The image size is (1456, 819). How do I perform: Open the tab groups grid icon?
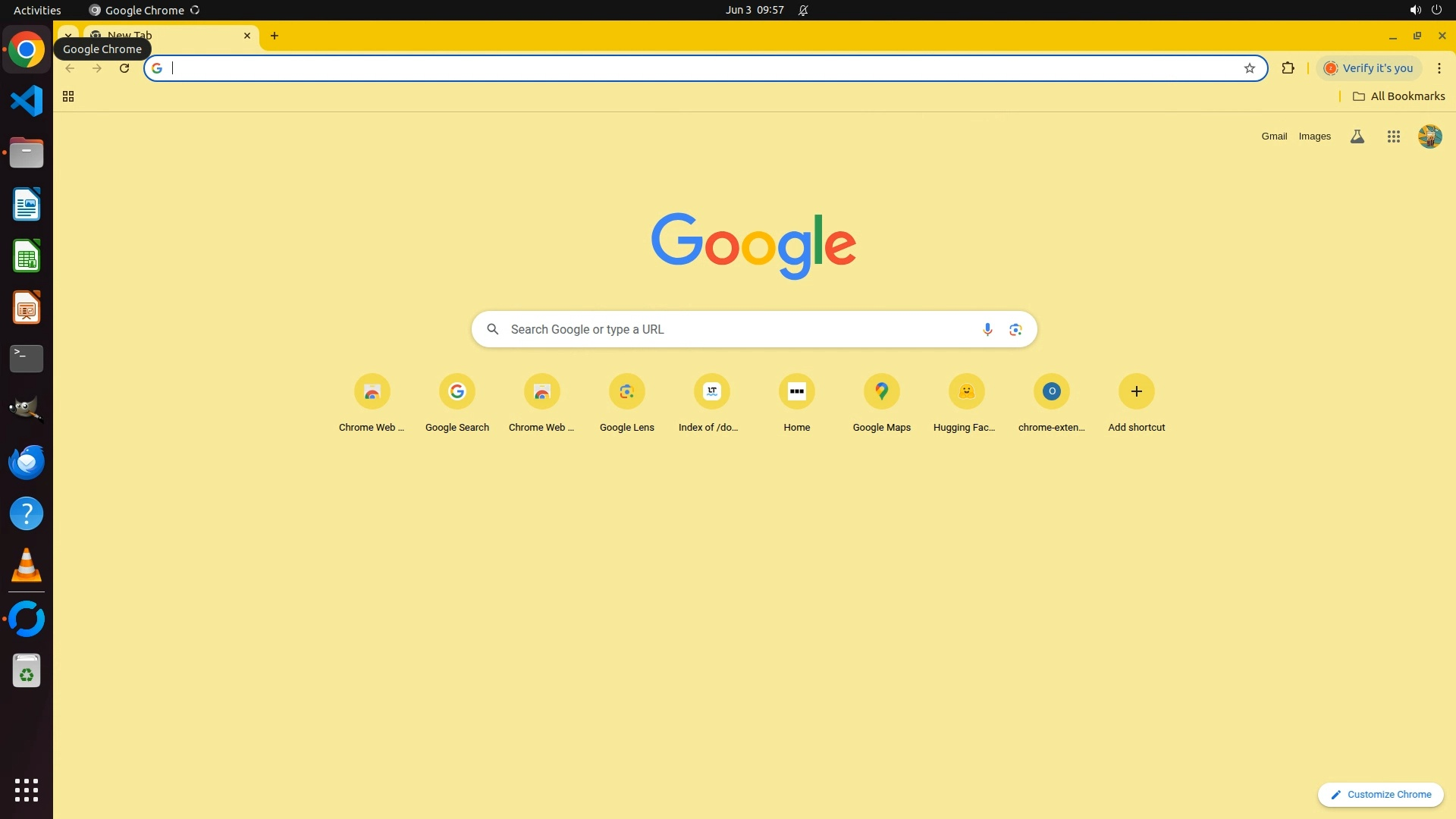(x=68, y=96)
